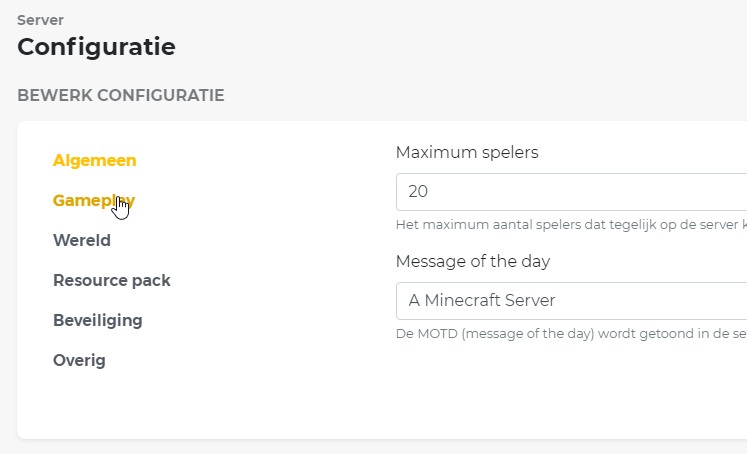
Task: Open the Algemeen settings tab
Action: [95, 160]
